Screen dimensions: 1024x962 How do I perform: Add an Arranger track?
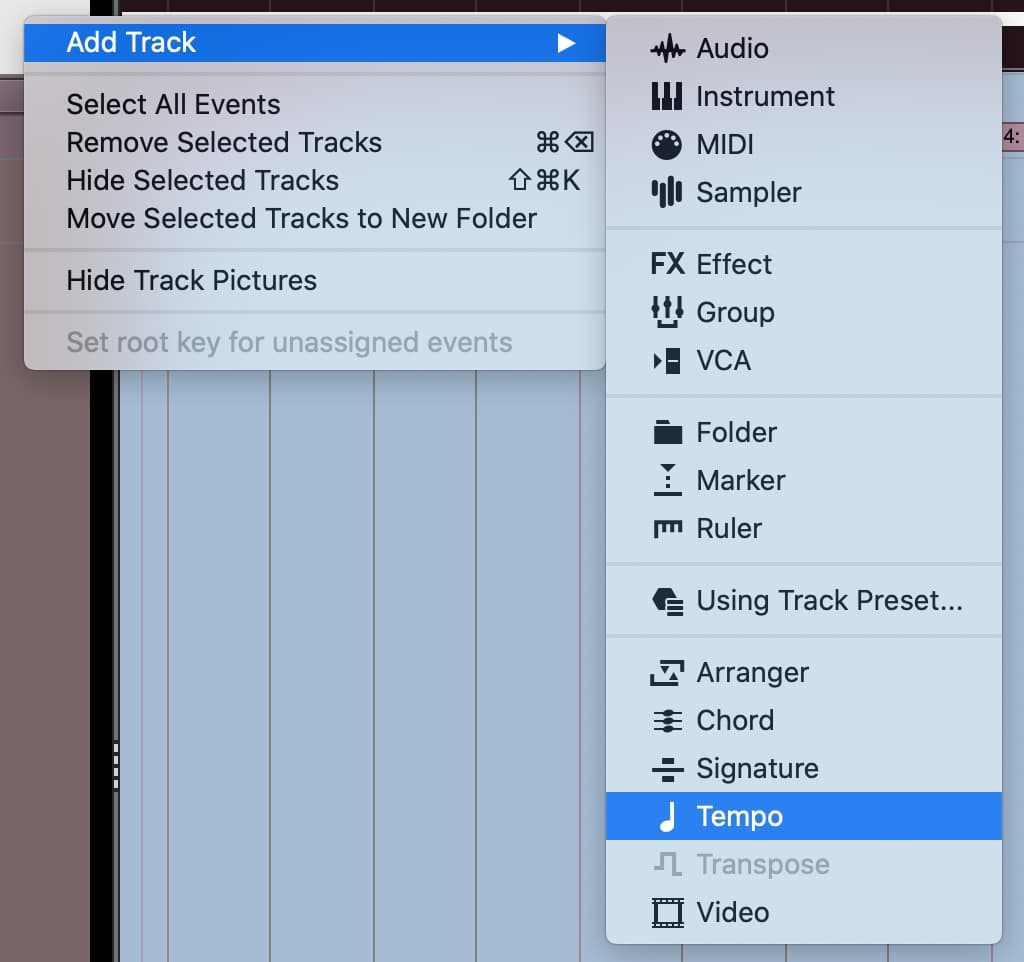[752, 672]
